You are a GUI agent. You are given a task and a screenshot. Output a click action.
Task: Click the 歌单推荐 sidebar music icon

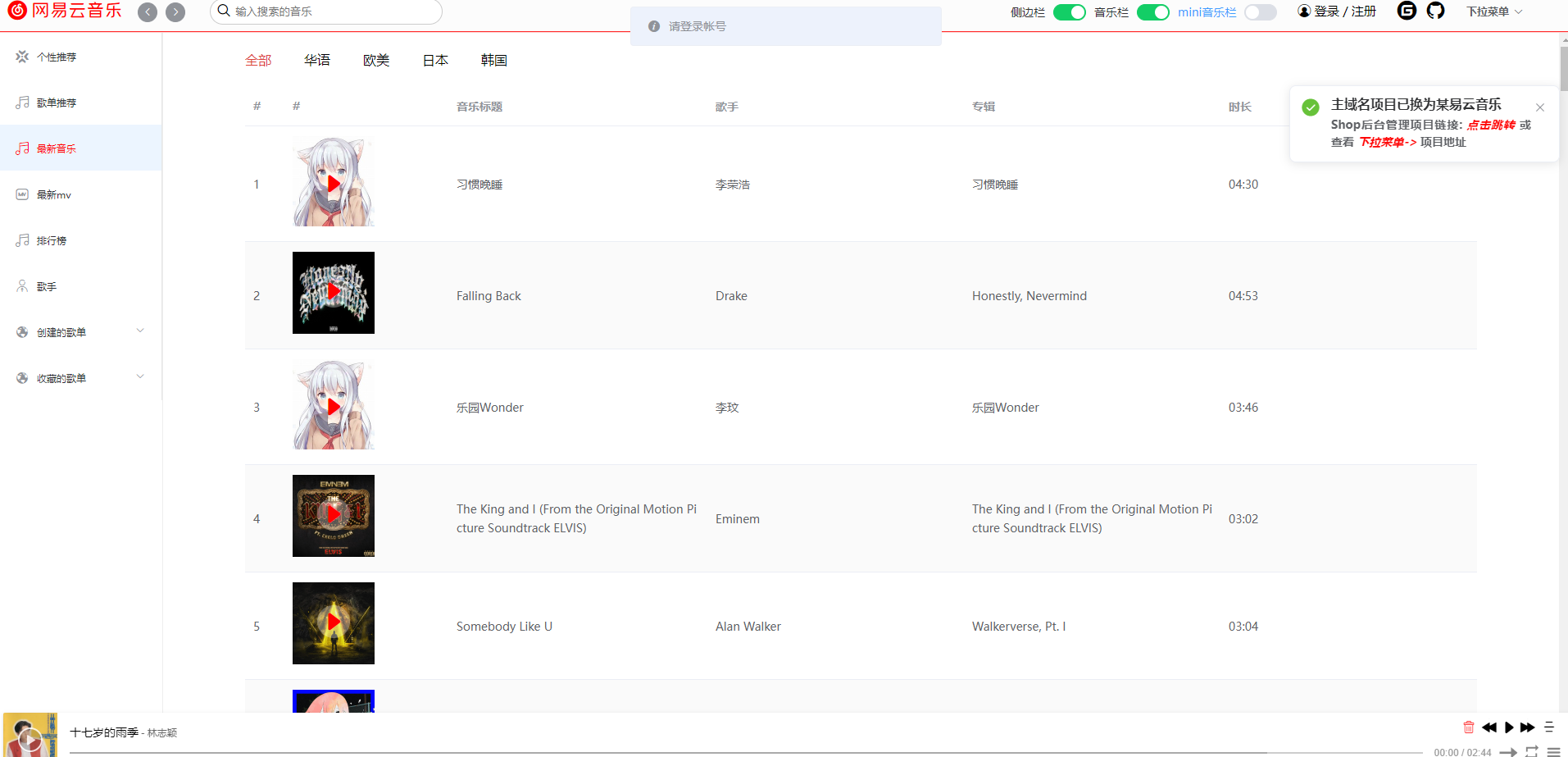point(22,103)
